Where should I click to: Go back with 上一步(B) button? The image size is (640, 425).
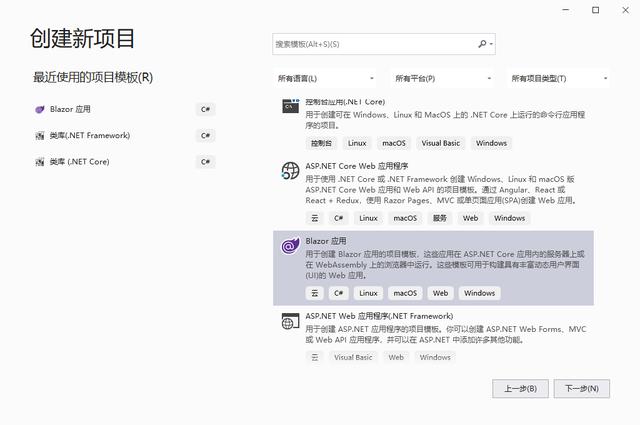(520, 389)
